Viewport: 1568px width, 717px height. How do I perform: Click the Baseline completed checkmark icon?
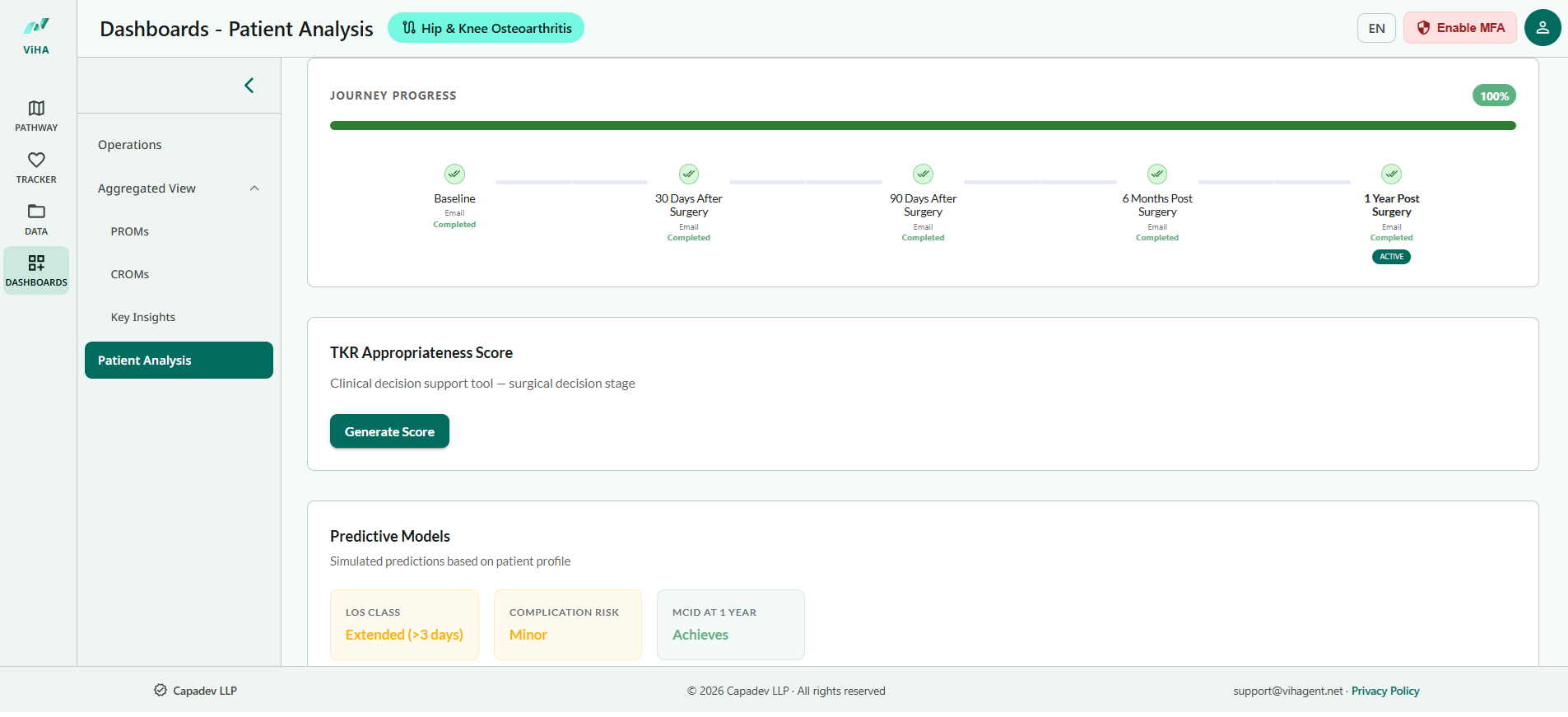[454, 174]
